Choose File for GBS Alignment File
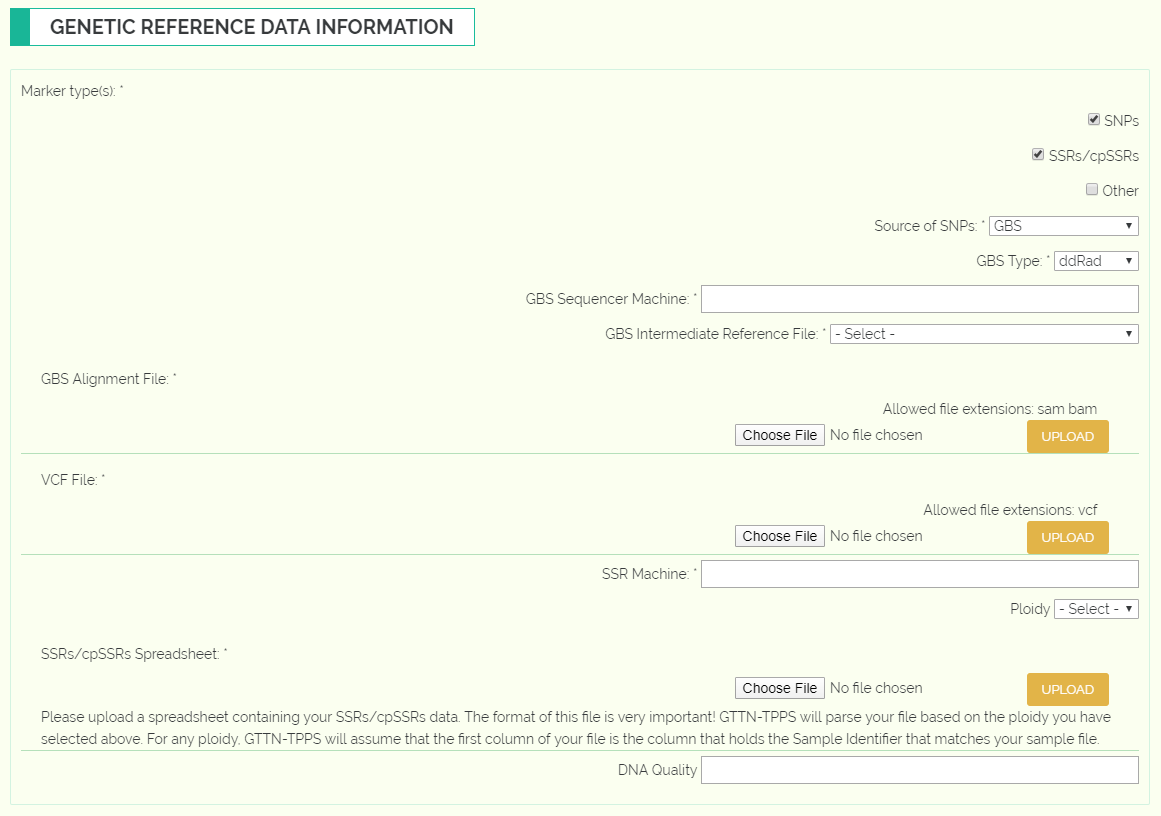Image resolution: width=1161 pixels, height=816 pixels. [780, 435]
